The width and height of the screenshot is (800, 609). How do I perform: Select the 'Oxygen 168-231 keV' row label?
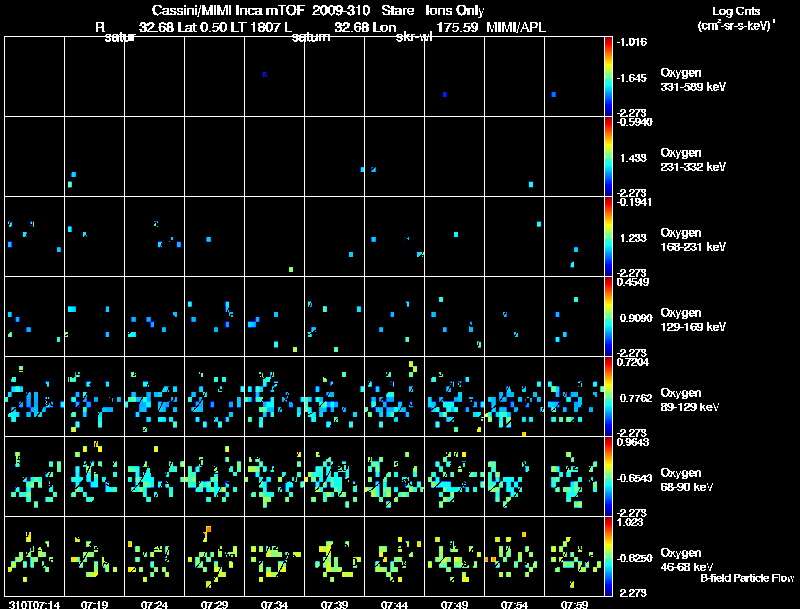tap(693, 240)
